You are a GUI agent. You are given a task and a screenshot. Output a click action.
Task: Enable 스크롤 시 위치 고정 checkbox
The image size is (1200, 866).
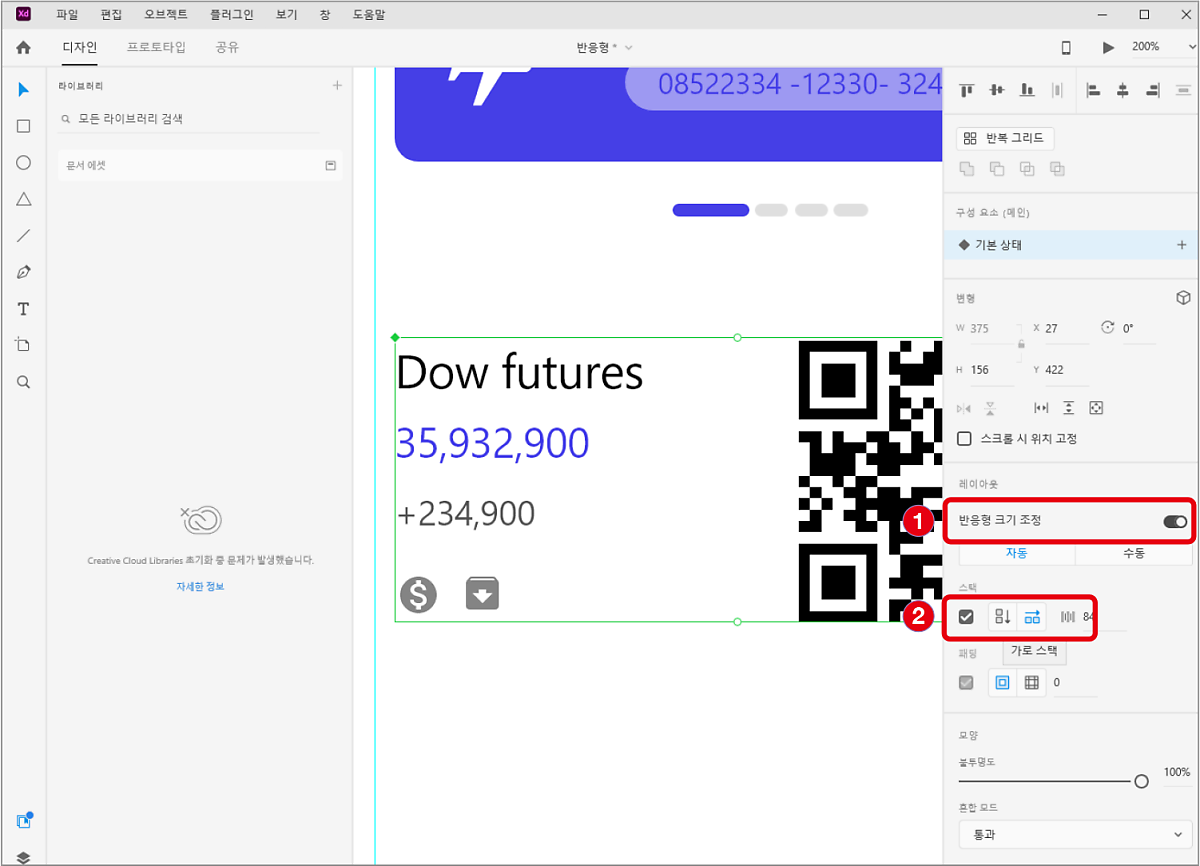pos(965,438)
